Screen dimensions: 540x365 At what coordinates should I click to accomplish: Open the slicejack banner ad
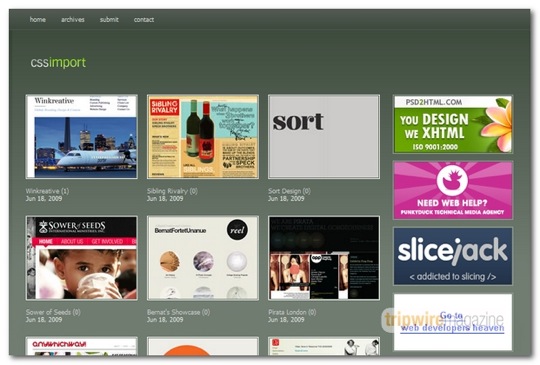(453, 256)
